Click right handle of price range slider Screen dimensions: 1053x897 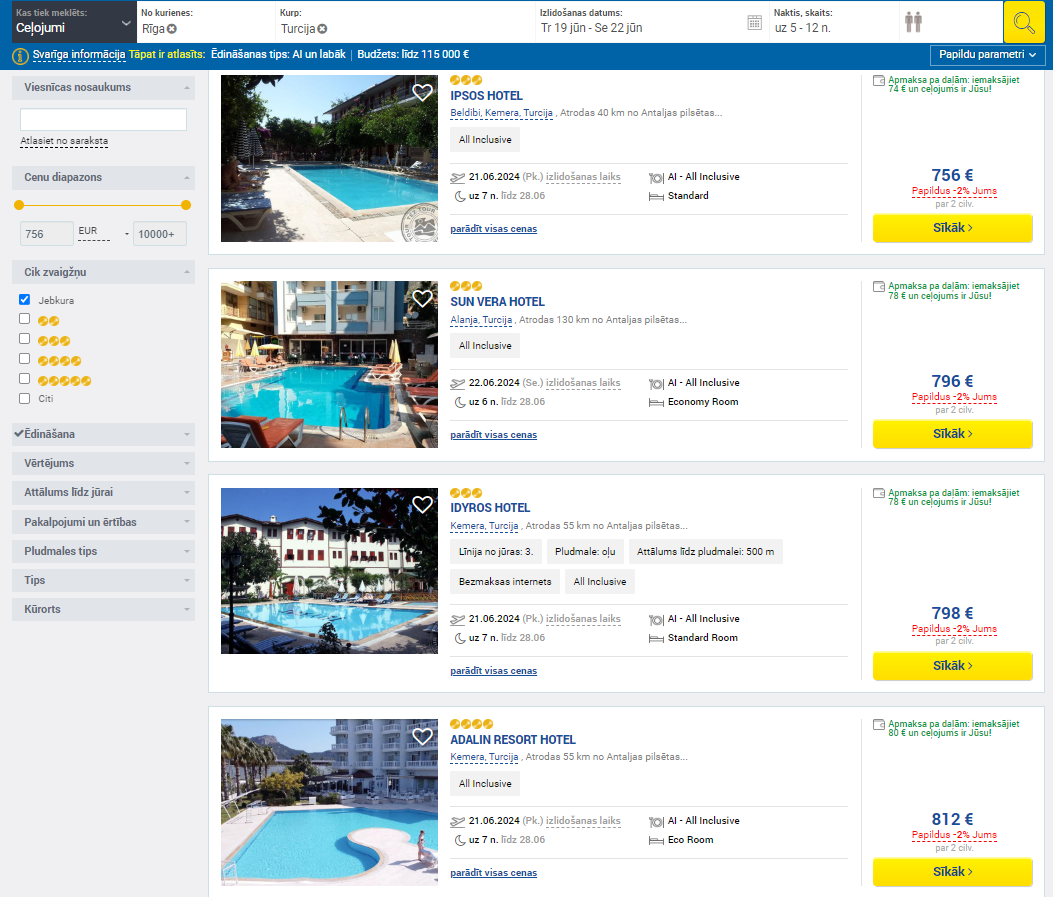point(186,205)
